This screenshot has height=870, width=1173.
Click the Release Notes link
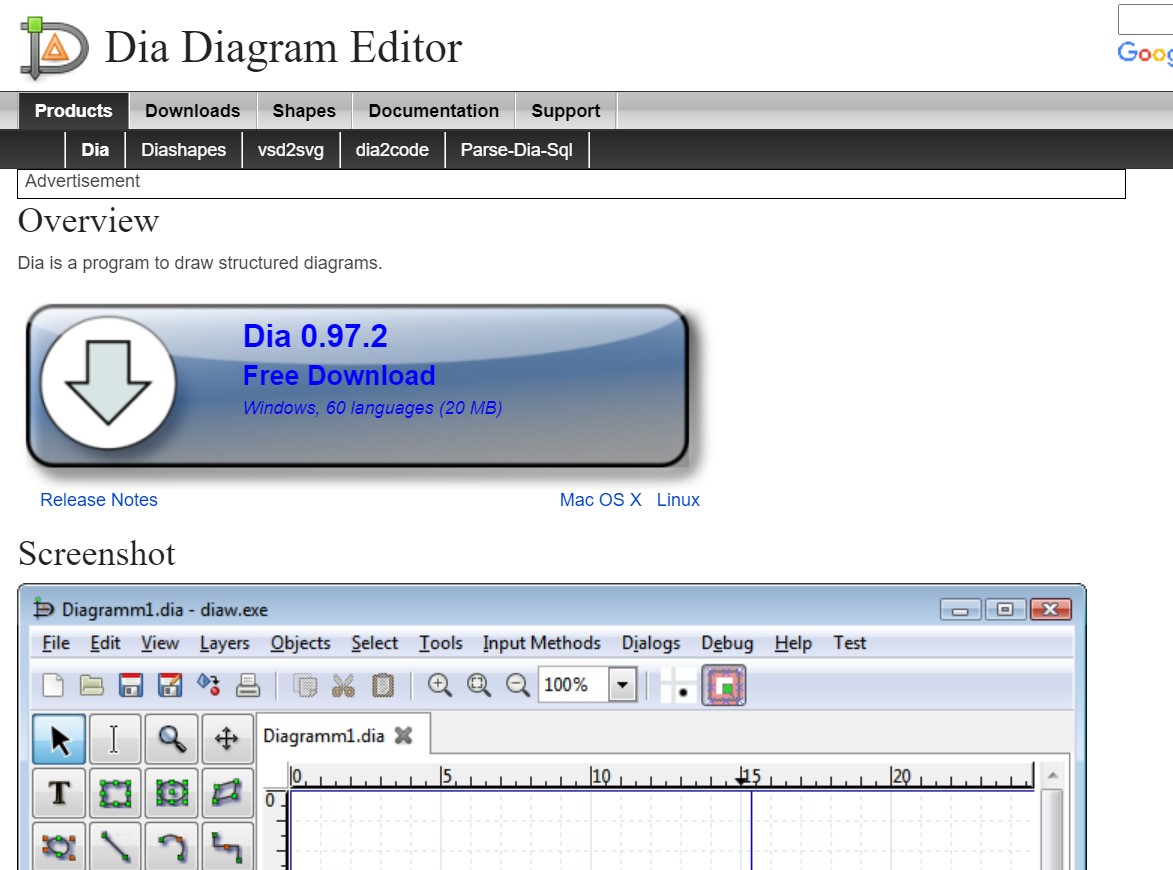(x=99, y=500)
